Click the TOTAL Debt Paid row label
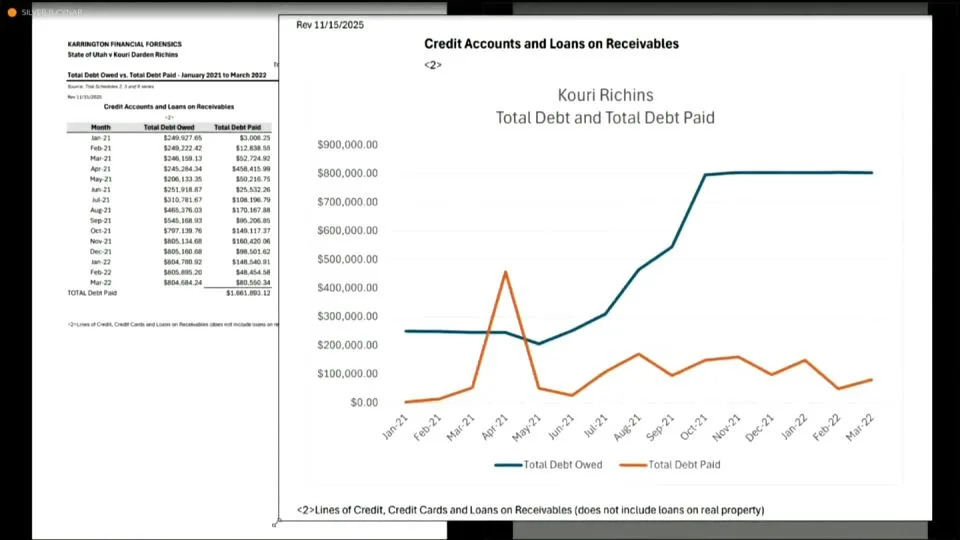Image resolution: width=960 pixels, height=540 pixels. point(92,293)
